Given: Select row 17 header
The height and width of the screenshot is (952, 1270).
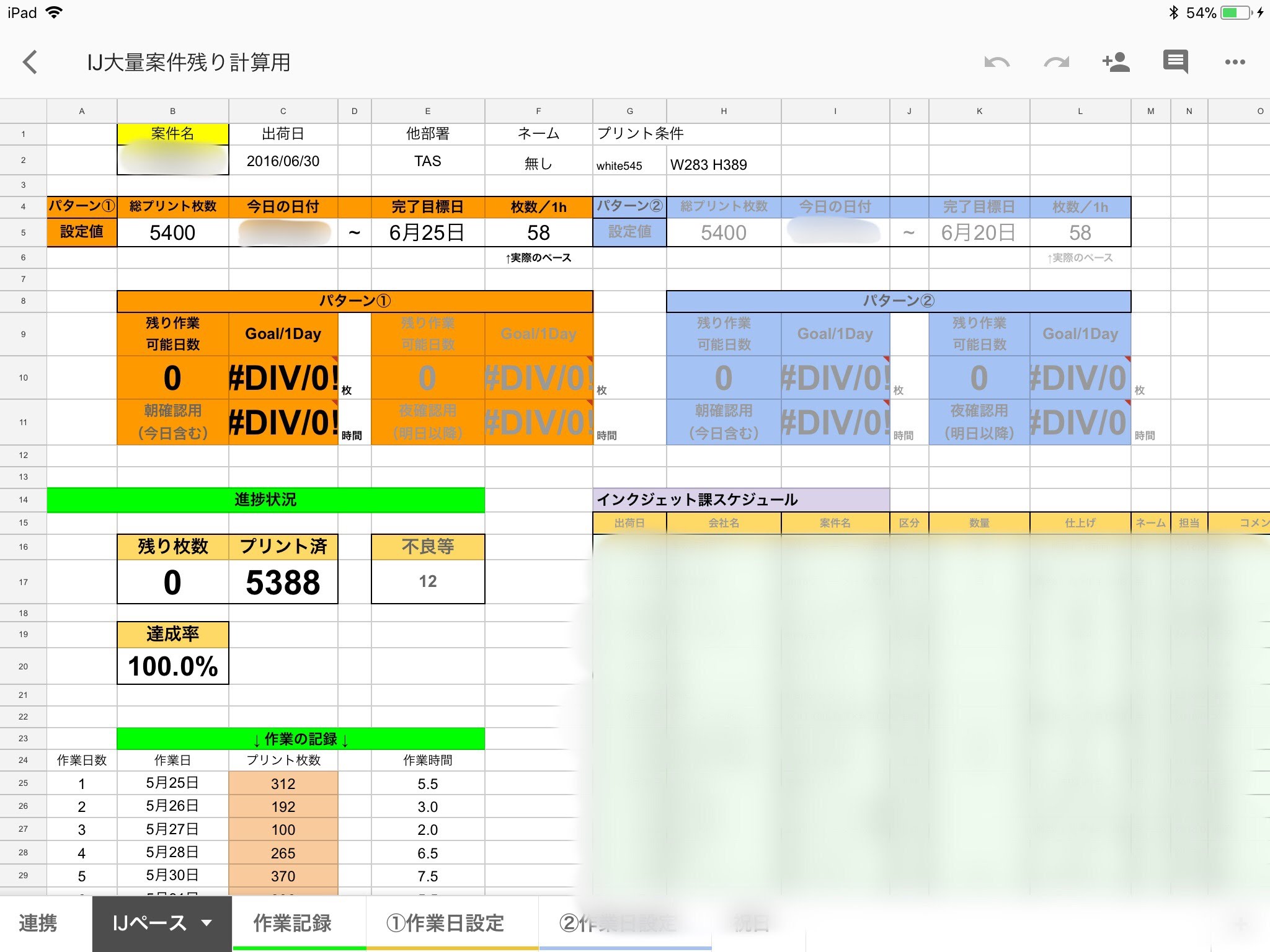Looking at the screenshot, I should point(23,582).
